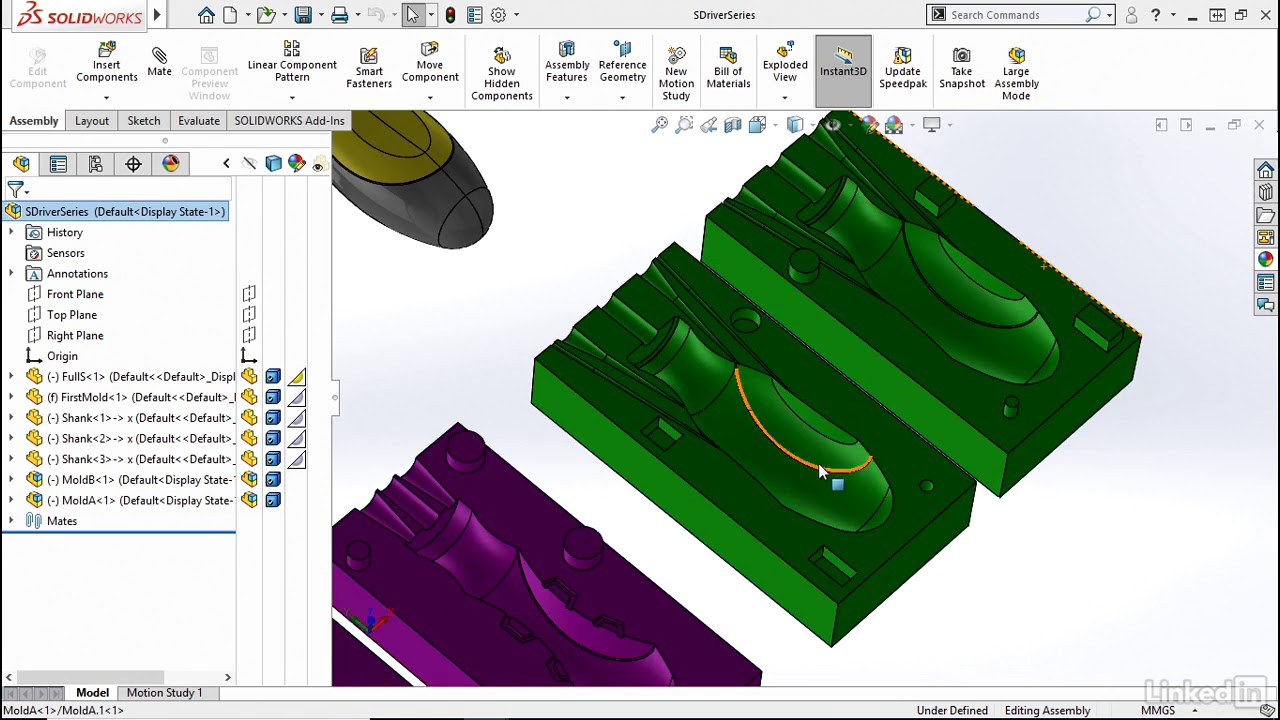
Task: Toggle hide/show for MoldA<1> component
Action: (x=249, y=500)
